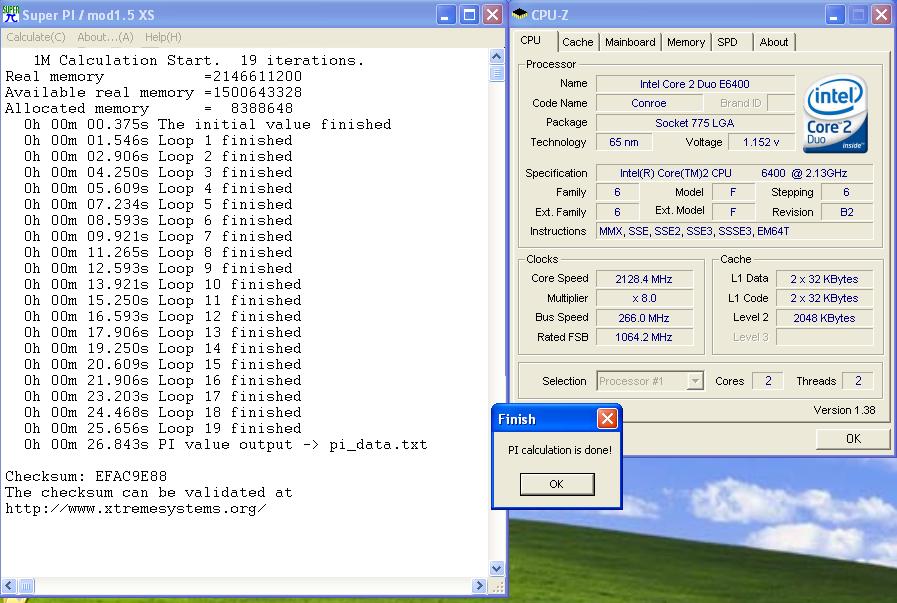The image size is (897, 603).
Task: Open the Help(H) menu
Action: [x=163, y=37]
